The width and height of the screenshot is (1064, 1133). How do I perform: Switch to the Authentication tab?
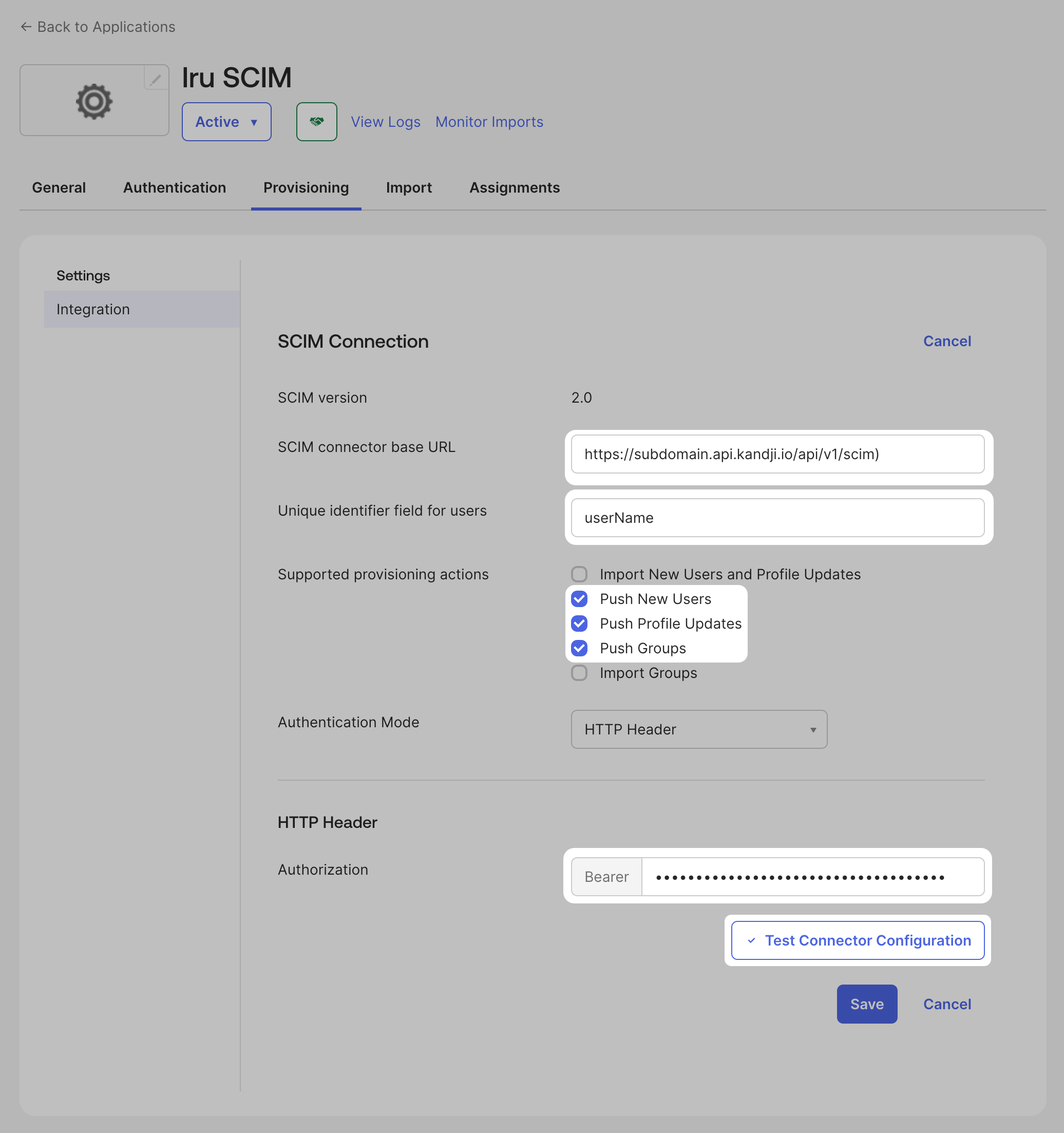click(x=175, y=187)
